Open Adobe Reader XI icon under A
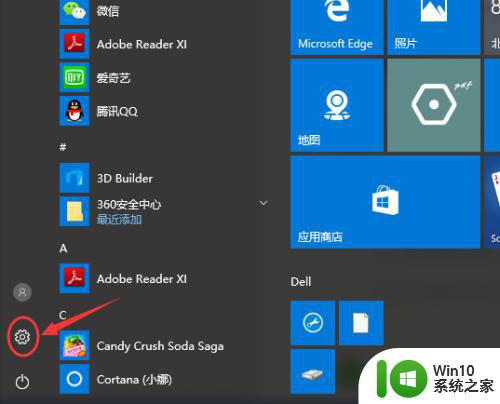Screen dimensions: 500x404 pos(74,278)
